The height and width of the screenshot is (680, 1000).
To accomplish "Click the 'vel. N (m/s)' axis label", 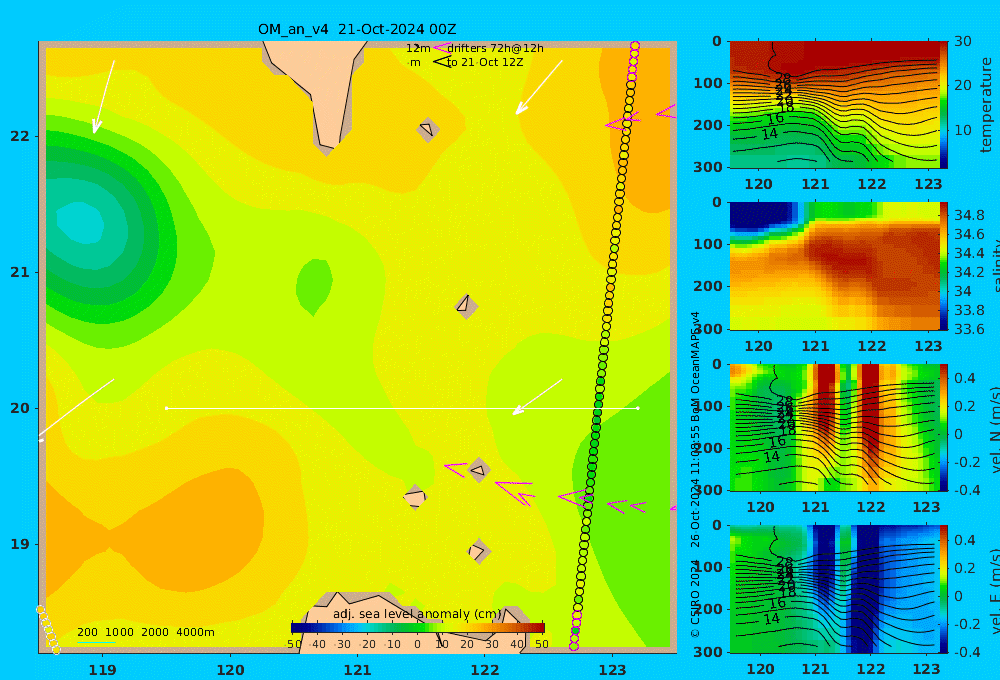I will pyautogui.click(x=996, y=429).
